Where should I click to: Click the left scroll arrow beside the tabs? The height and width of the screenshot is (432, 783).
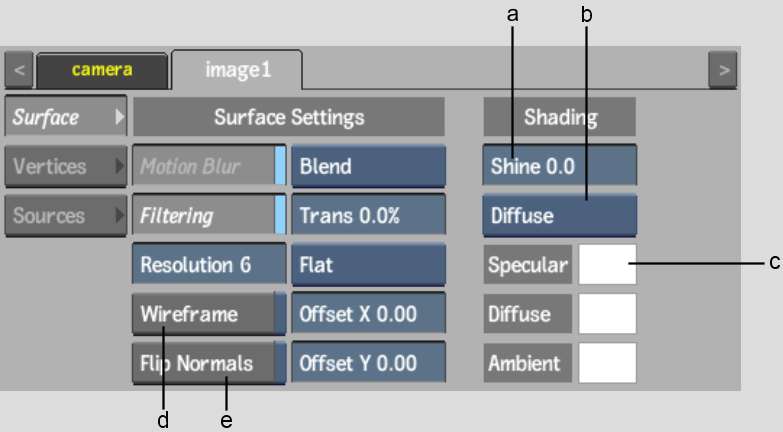pos(19,71)
